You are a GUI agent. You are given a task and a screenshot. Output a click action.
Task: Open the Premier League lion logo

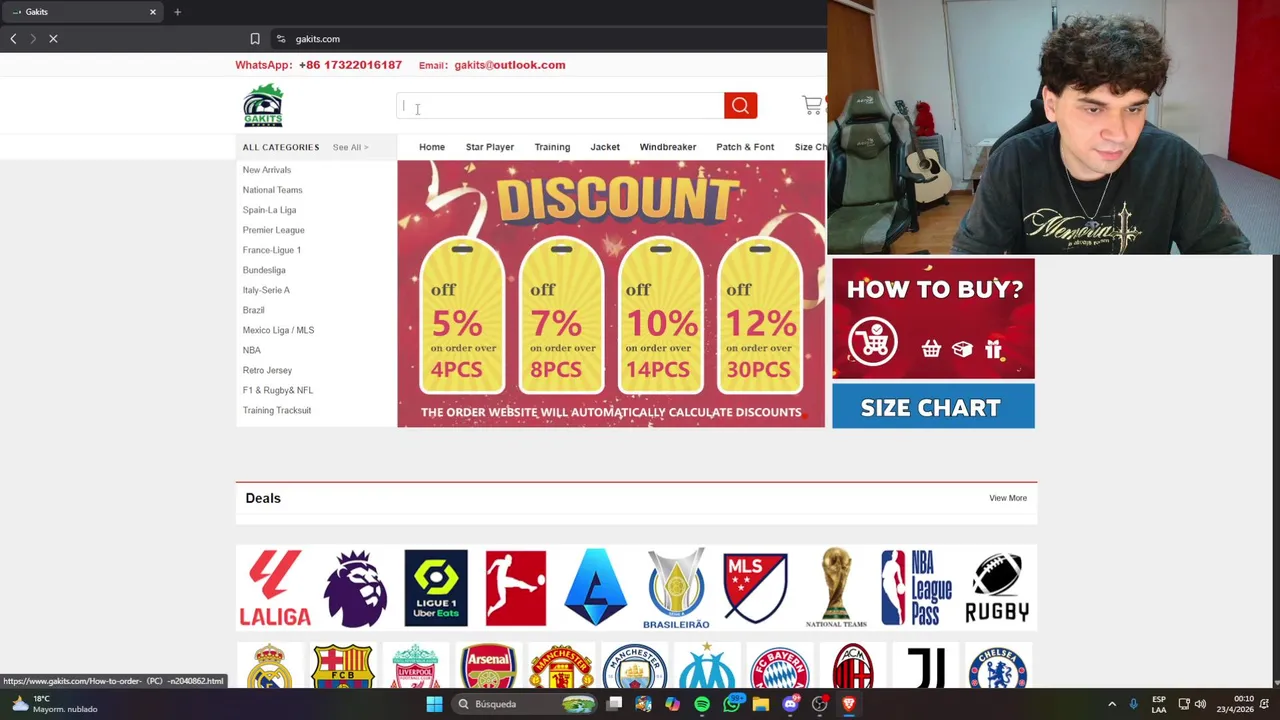pyautogui.click(x=355, y=588)
